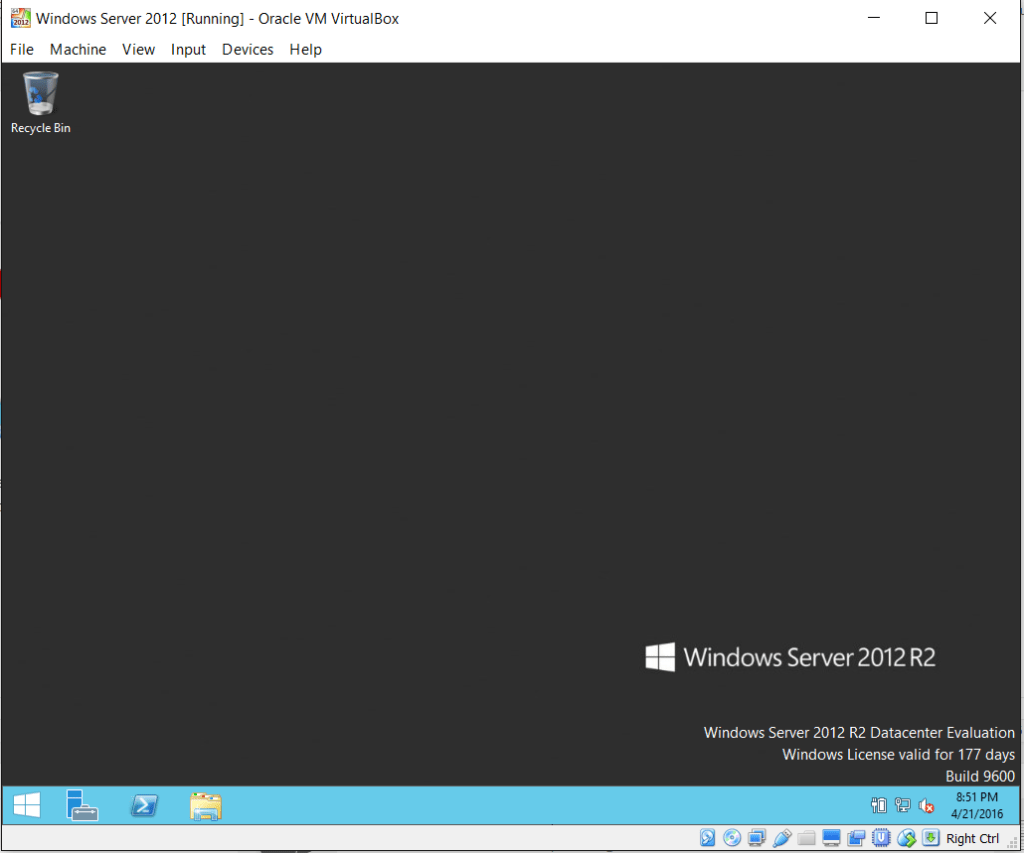Open File Explorer from the taskbar
Viewport: 1024px width, 853px height.
point(205,805)
